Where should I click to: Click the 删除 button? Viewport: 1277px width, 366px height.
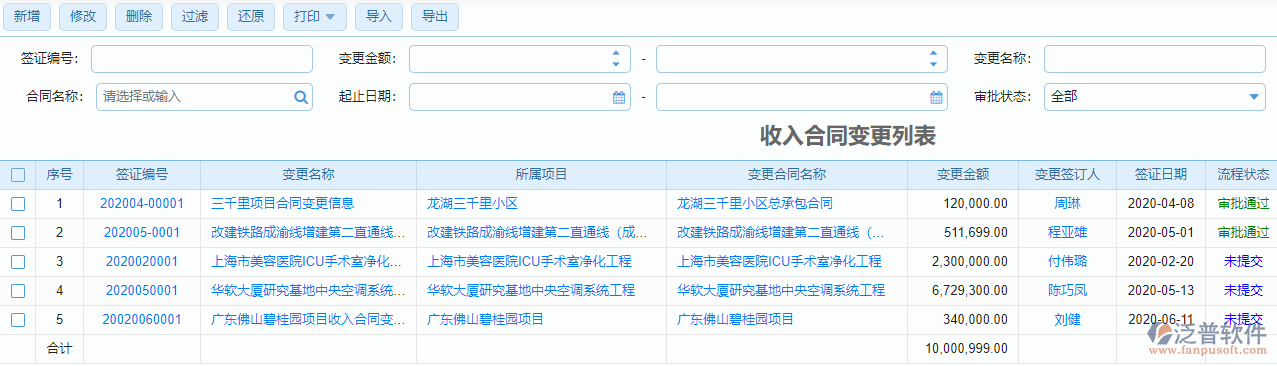(140, 17)
